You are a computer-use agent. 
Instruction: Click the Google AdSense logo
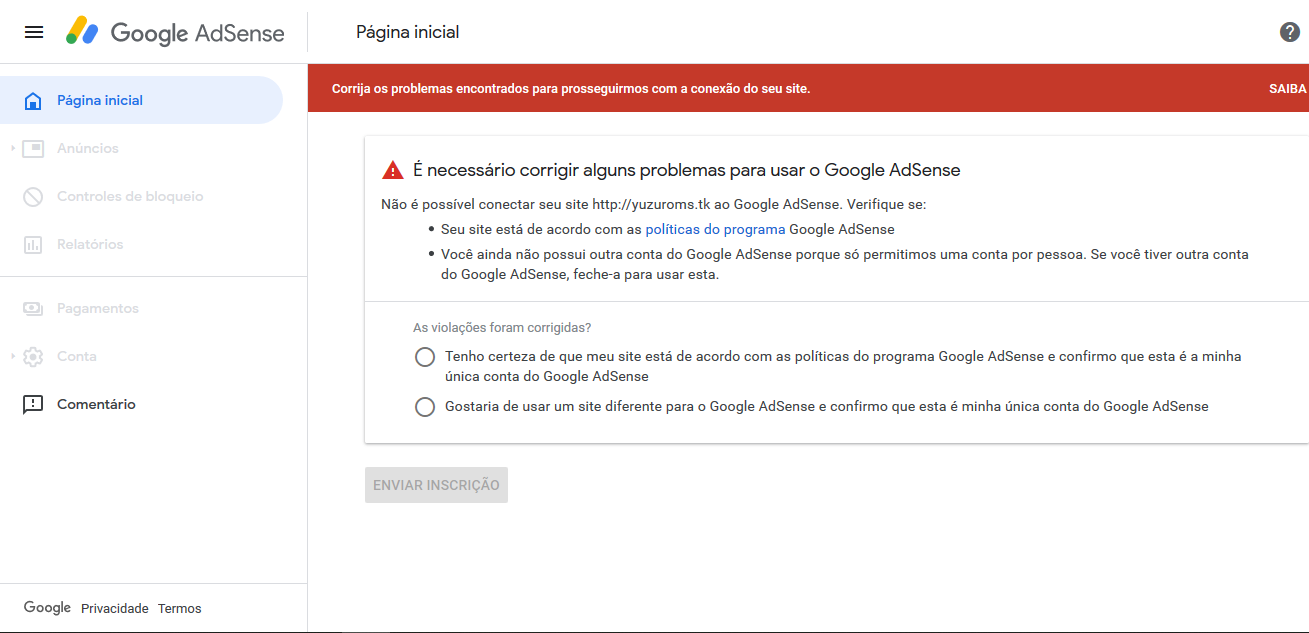tap(176, 32)
